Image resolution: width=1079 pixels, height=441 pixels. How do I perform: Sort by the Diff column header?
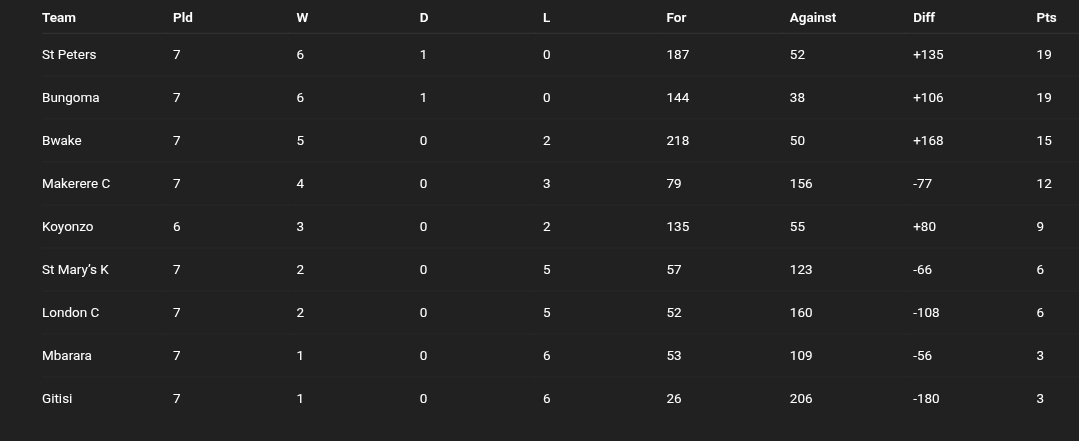(926, 18)
